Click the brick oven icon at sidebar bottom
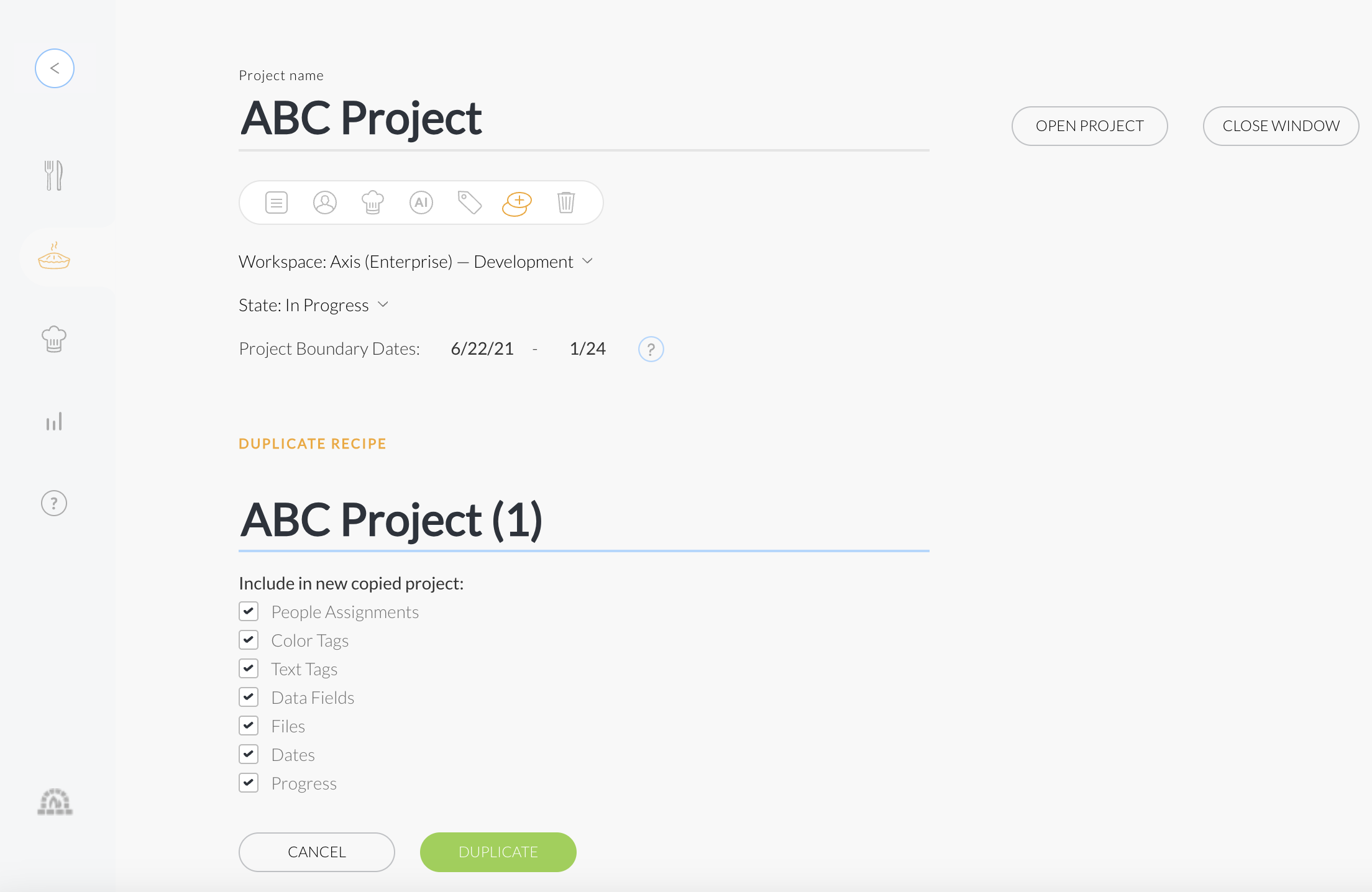This screenshot has height=892, width=1372. pos(55,802)
